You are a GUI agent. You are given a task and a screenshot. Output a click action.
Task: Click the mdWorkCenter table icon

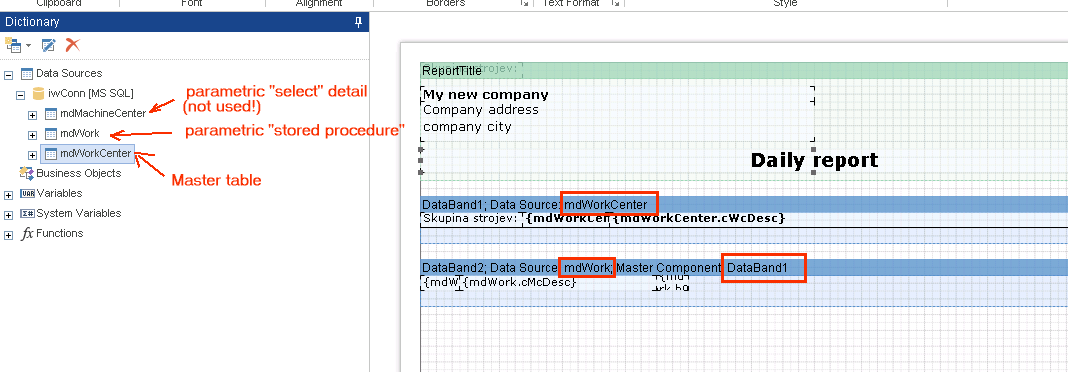coord(50,154)
